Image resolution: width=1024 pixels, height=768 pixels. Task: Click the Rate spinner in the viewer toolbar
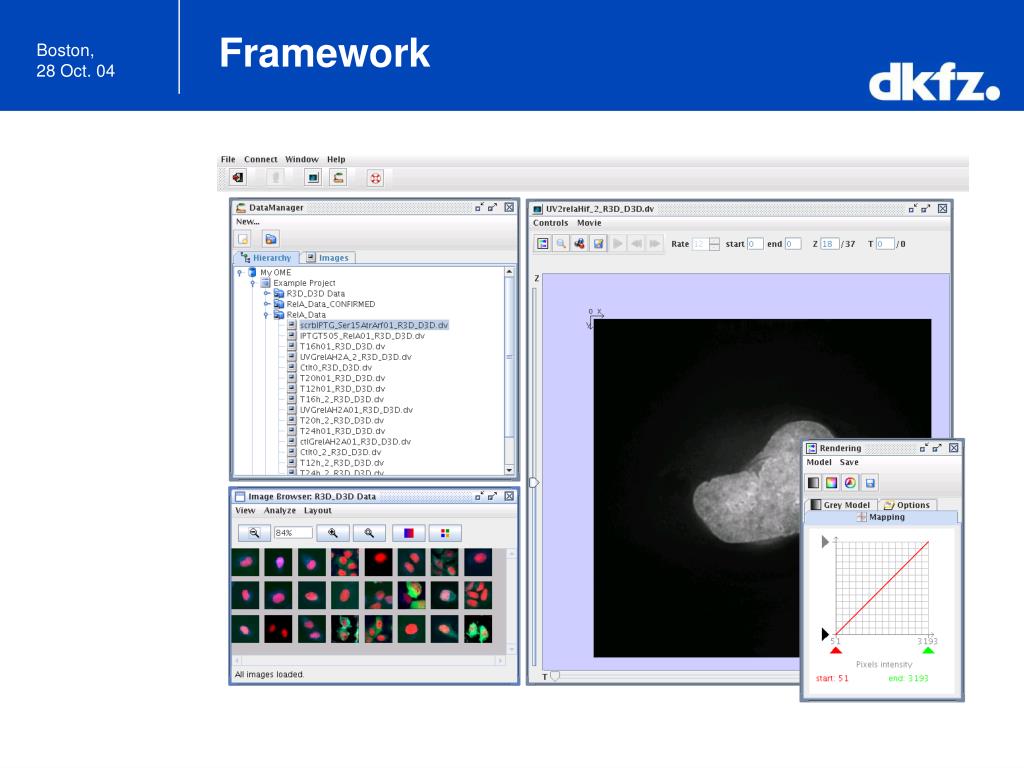coord(706,244)
